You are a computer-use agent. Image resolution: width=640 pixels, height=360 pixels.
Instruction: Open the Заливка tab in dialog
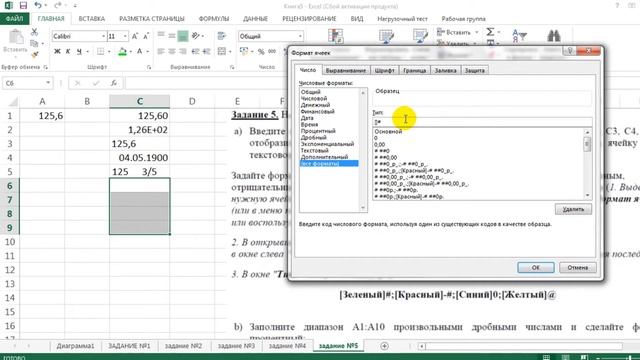445,70
